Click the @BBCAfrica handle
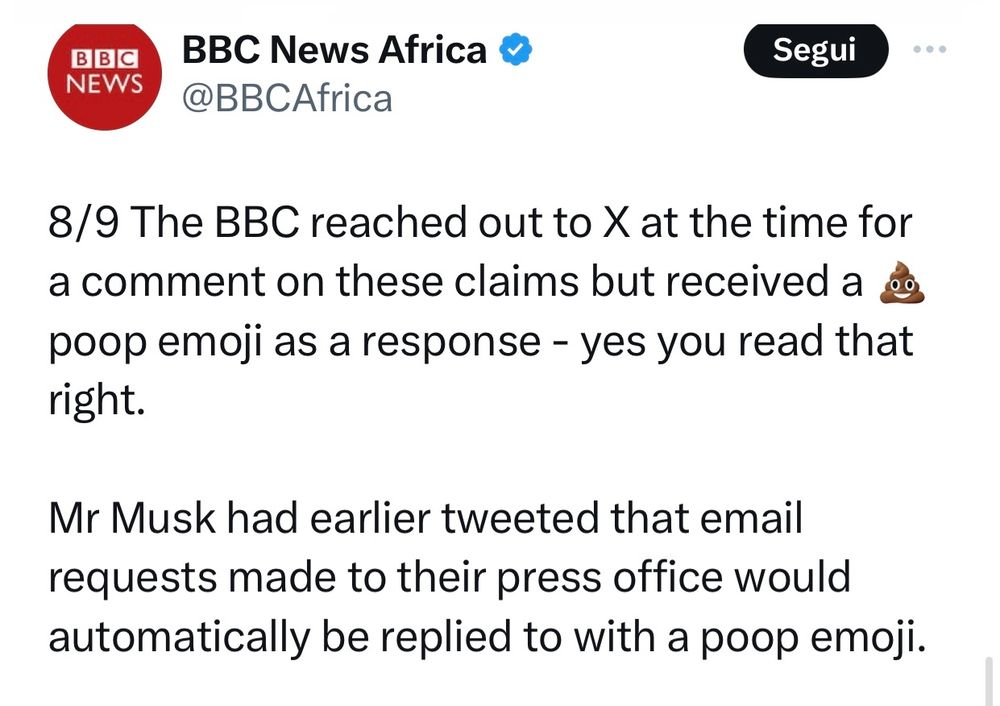 pyautogui.click(x=287, y=98)
